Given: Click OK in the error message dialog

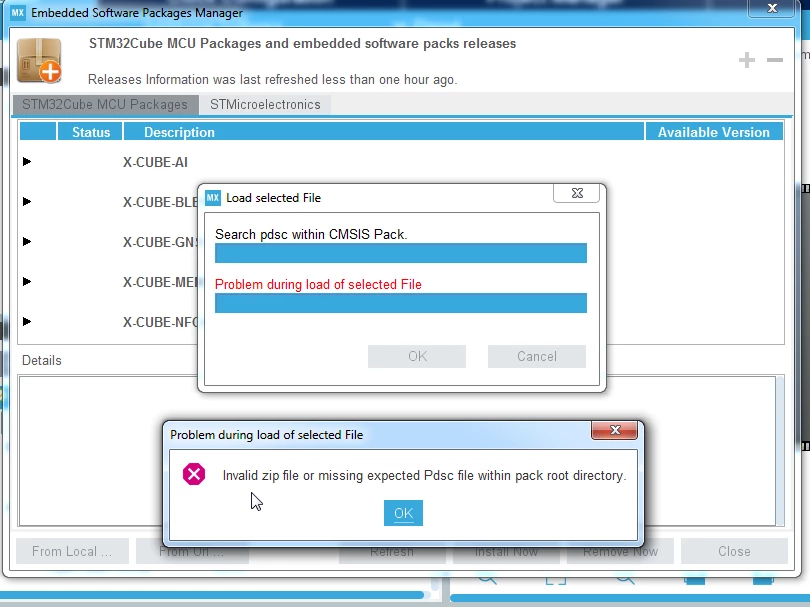Looking at the screenshot, I should tap(403, 513).
